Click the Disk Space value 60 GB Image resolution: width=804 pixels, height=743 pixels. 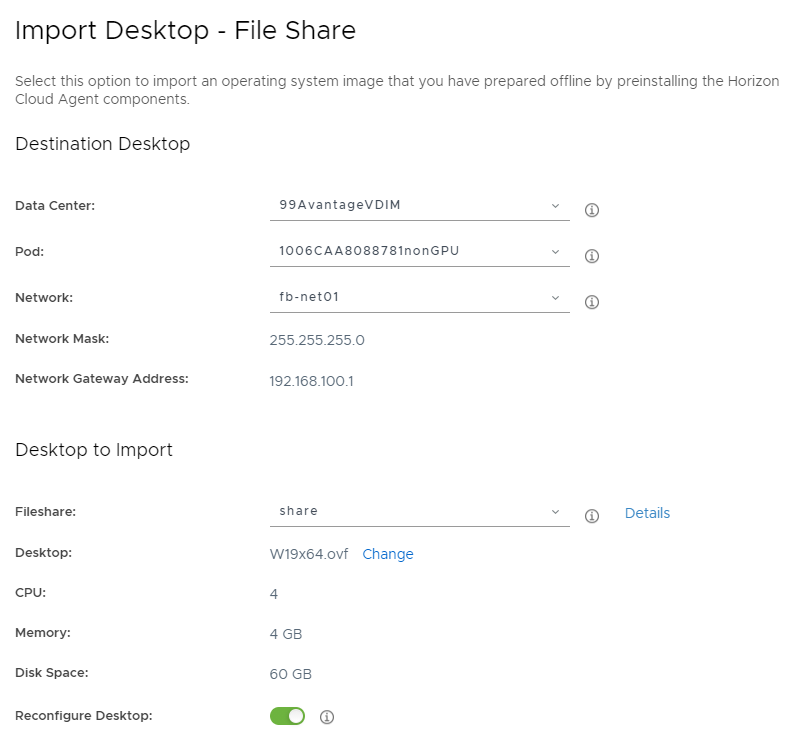[291, 674]
